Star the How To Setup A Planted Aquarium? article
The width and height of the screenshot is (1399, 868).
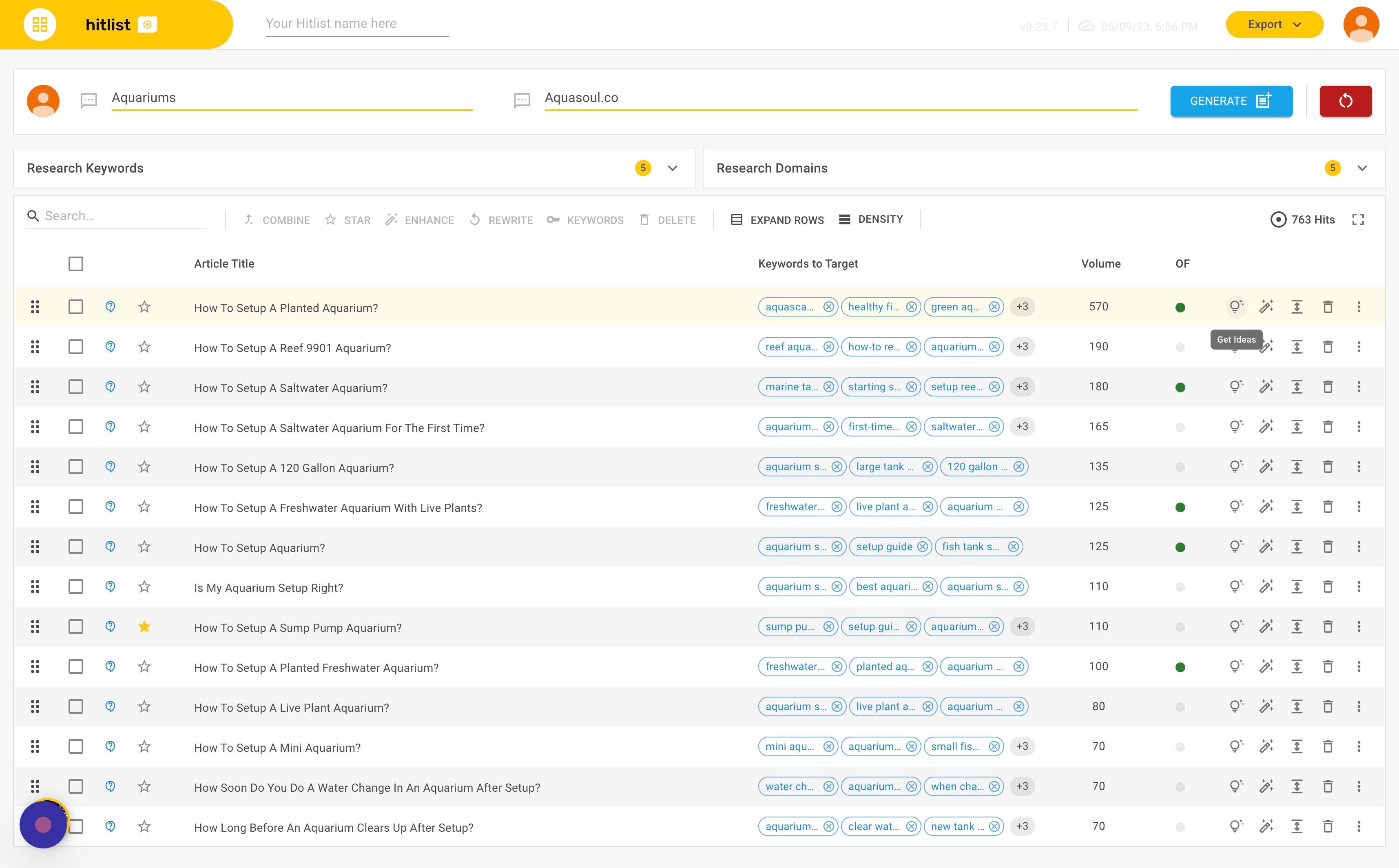[144, 307]
